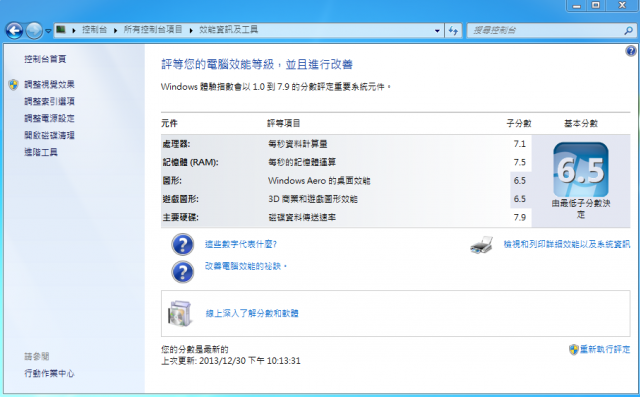Select the 記憶體 (RAM) row label

point(191,162)
